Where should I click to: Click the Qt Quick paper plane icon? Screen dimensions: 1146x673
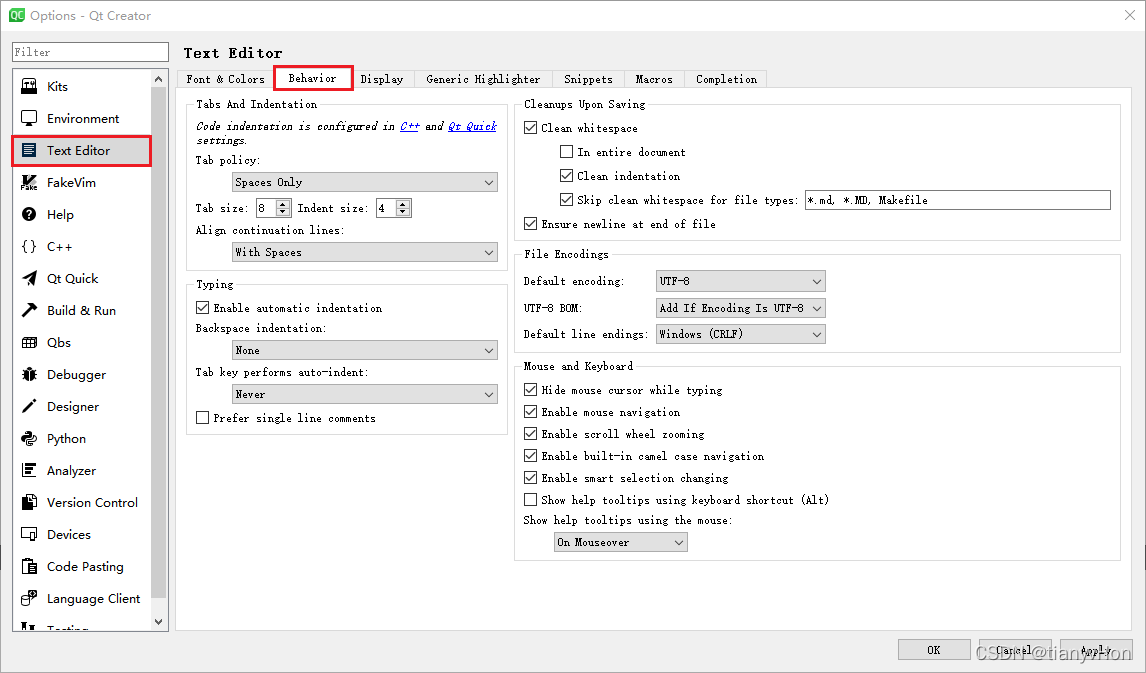(x=29, y=278)
